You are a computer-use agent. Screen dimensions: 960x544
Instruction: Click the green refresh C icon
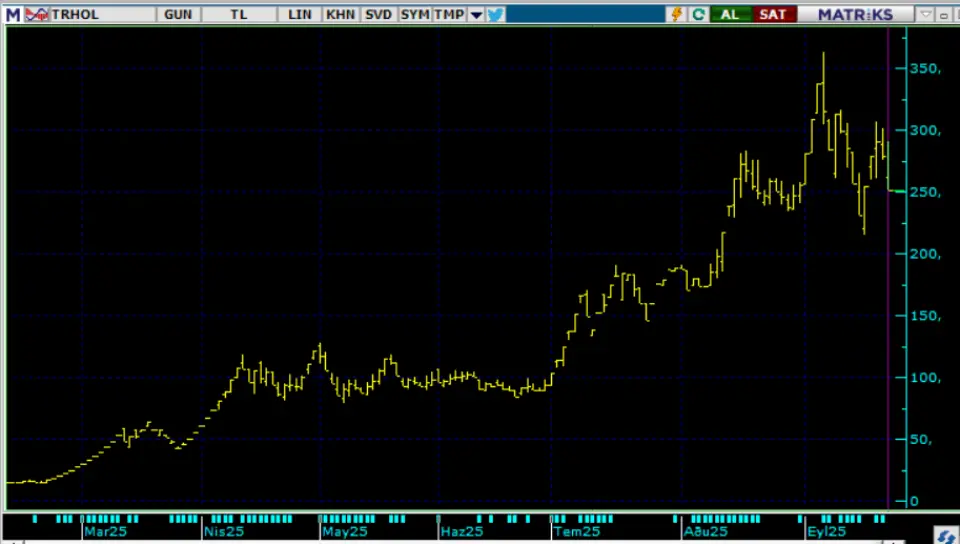pyautogui.click(x=698, y=14)
